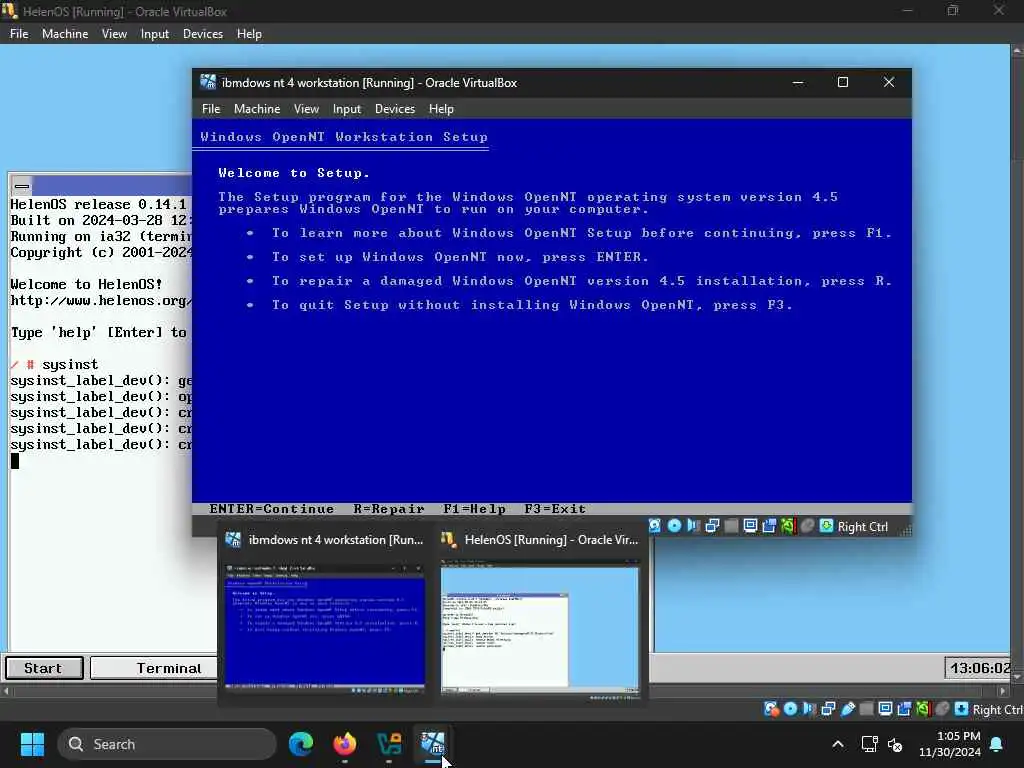Click CPU load indicator in HelenOS status bar

(x=923, y=709)
